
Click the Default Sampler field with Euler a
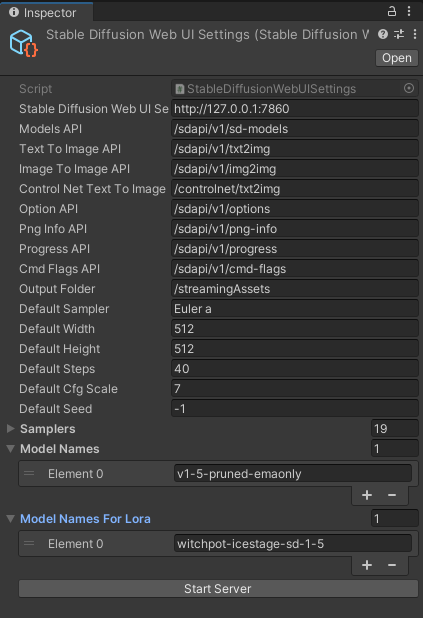[x=294, y=309]
